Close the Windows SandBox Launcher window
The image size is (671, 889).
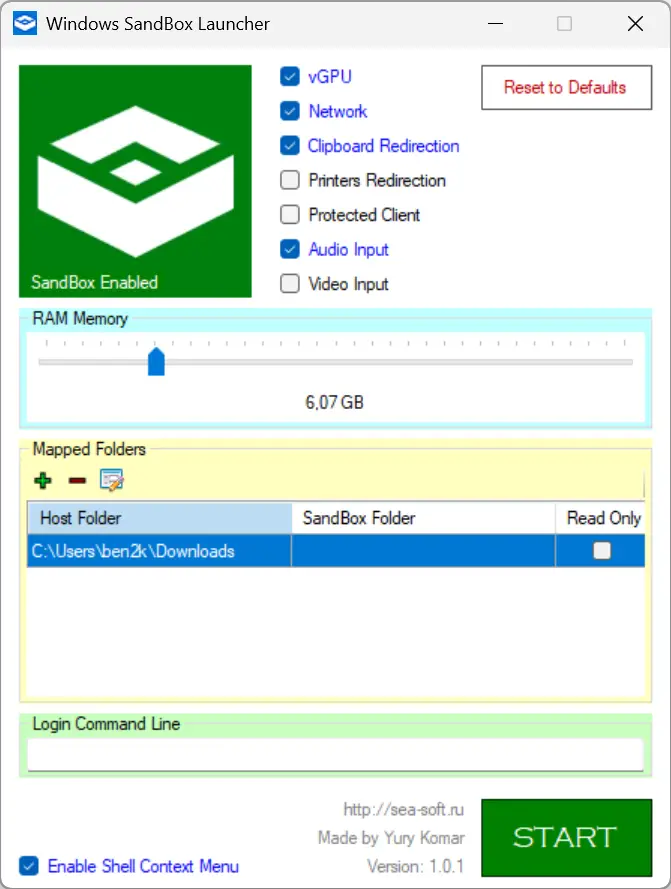coord(635,23)
